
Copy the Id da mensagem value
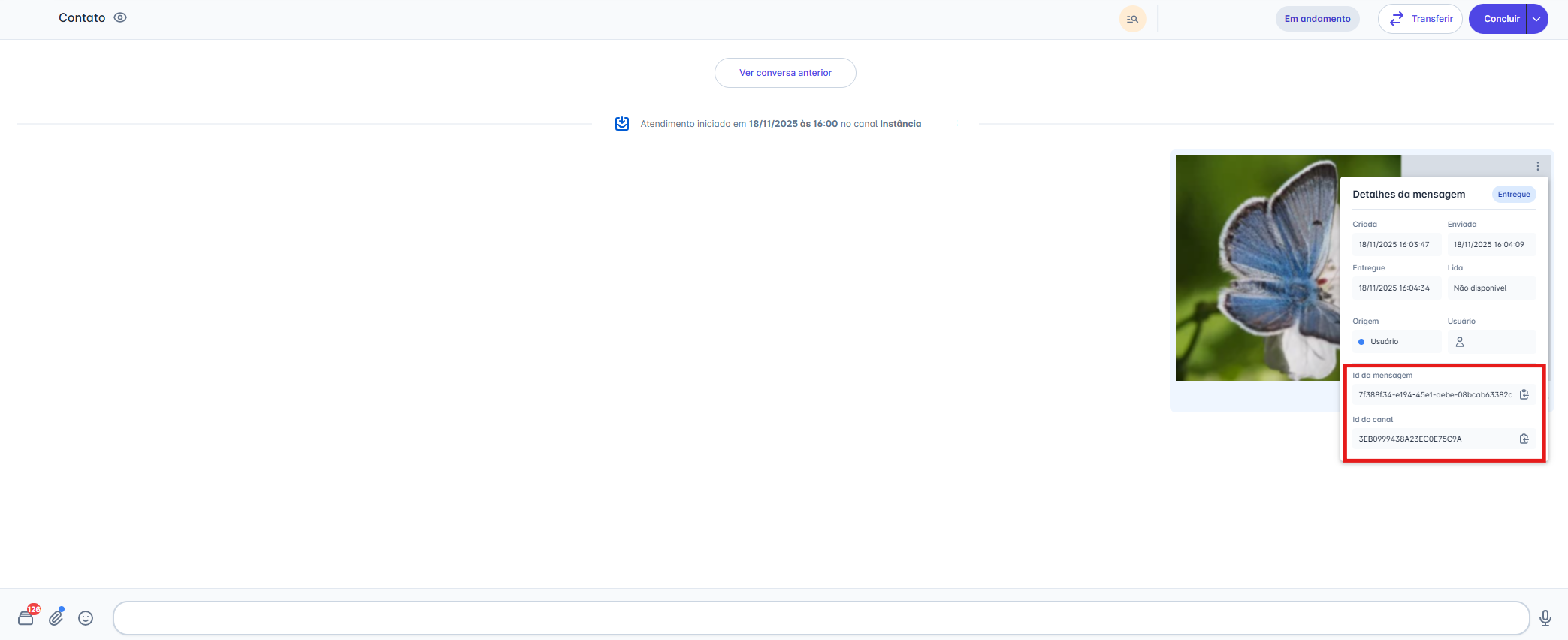(x=1524, y=395)
